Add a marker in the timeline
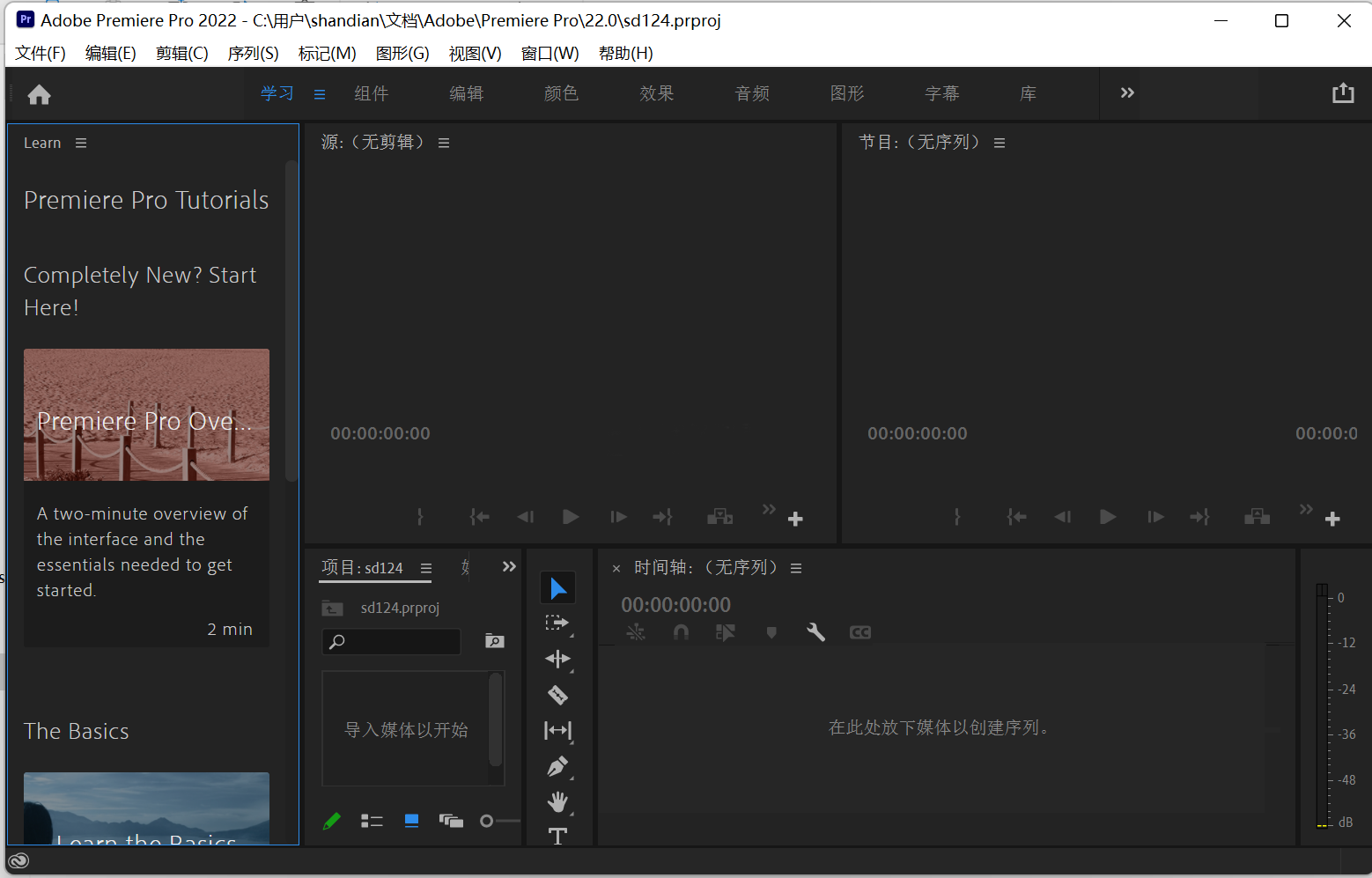Image resolution: width=1372 pixels, height=878 pixels. coord(771,631)
